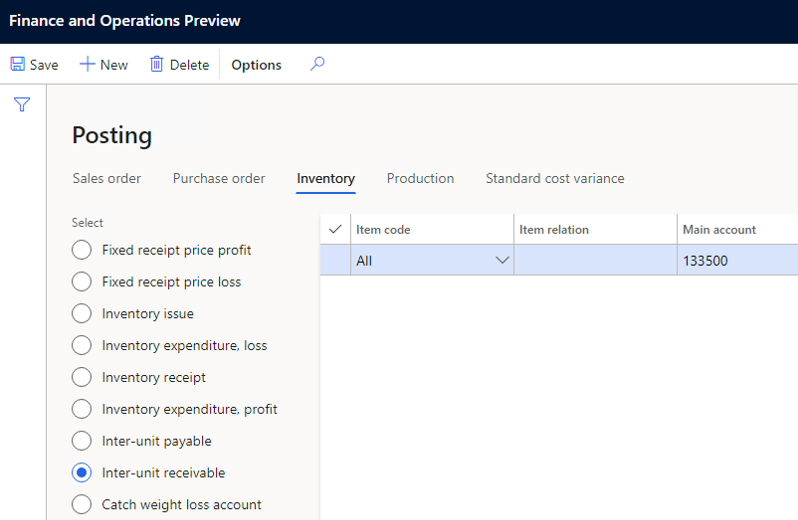Image resolution: width=798 pixels, height=520 pixels.
Task: Switch to the Sales order tab
Action: pyautogui.click(x=107, y=179)
